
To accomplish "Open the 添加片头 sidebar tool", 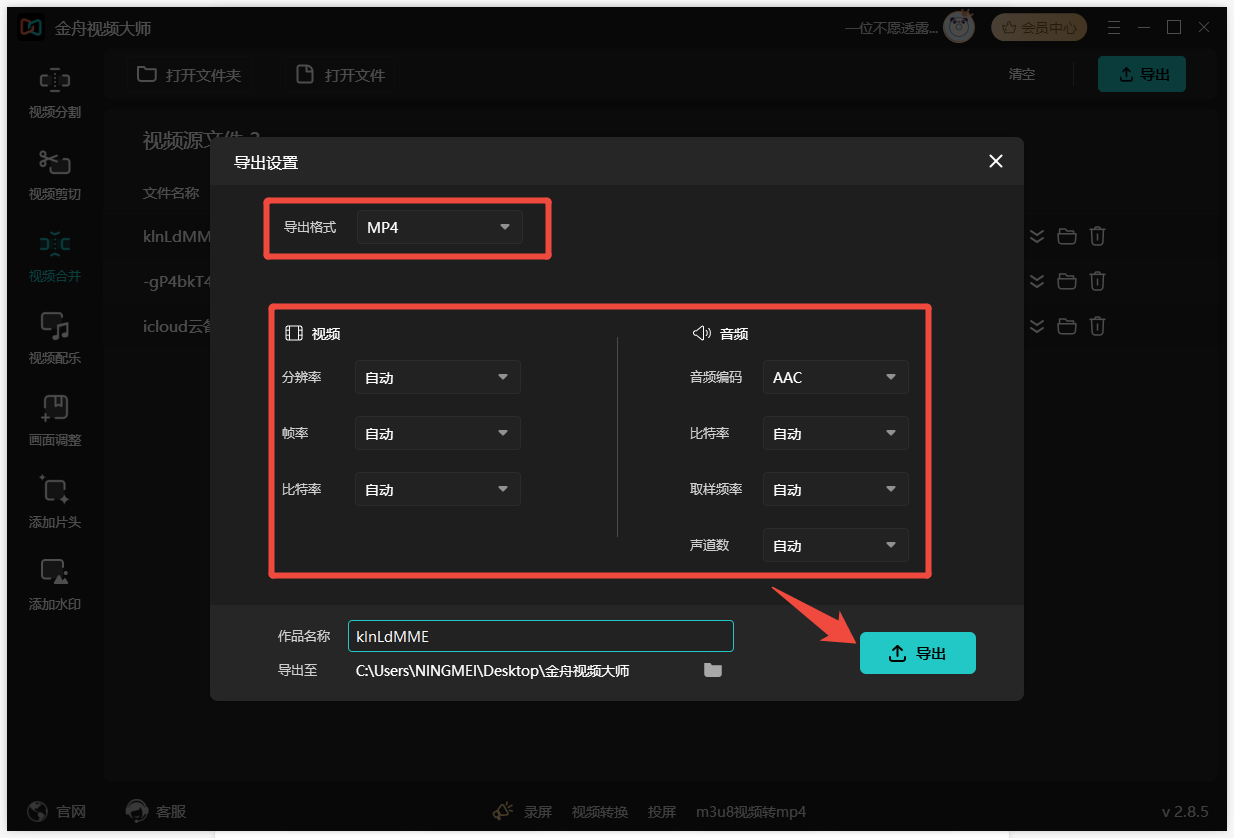I will (x=55, y=504).
